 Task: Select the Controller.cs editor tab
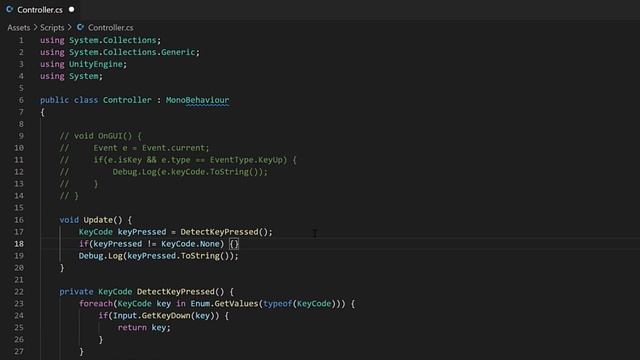[40, 9]
